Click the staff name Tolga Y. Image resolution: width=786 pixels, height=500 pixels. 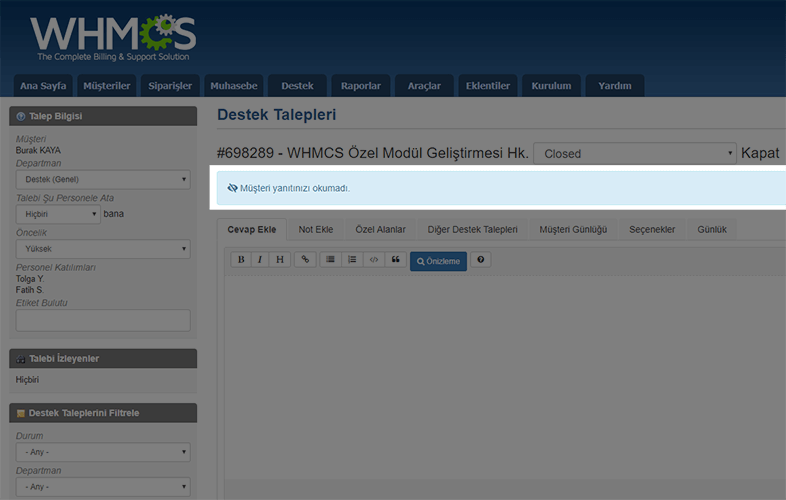tap(30, 279)
